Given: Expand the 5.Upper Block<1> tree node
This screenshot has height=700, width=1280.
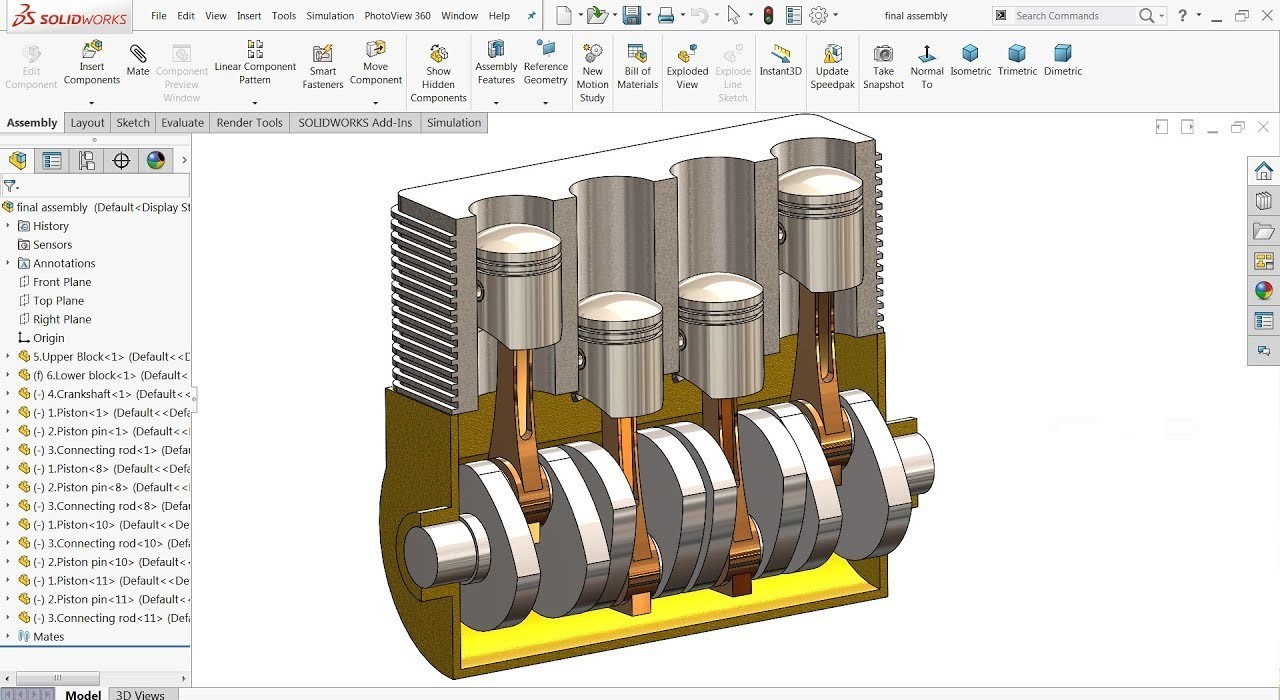Looking at the screenshot, I should [x=8, y=357].
